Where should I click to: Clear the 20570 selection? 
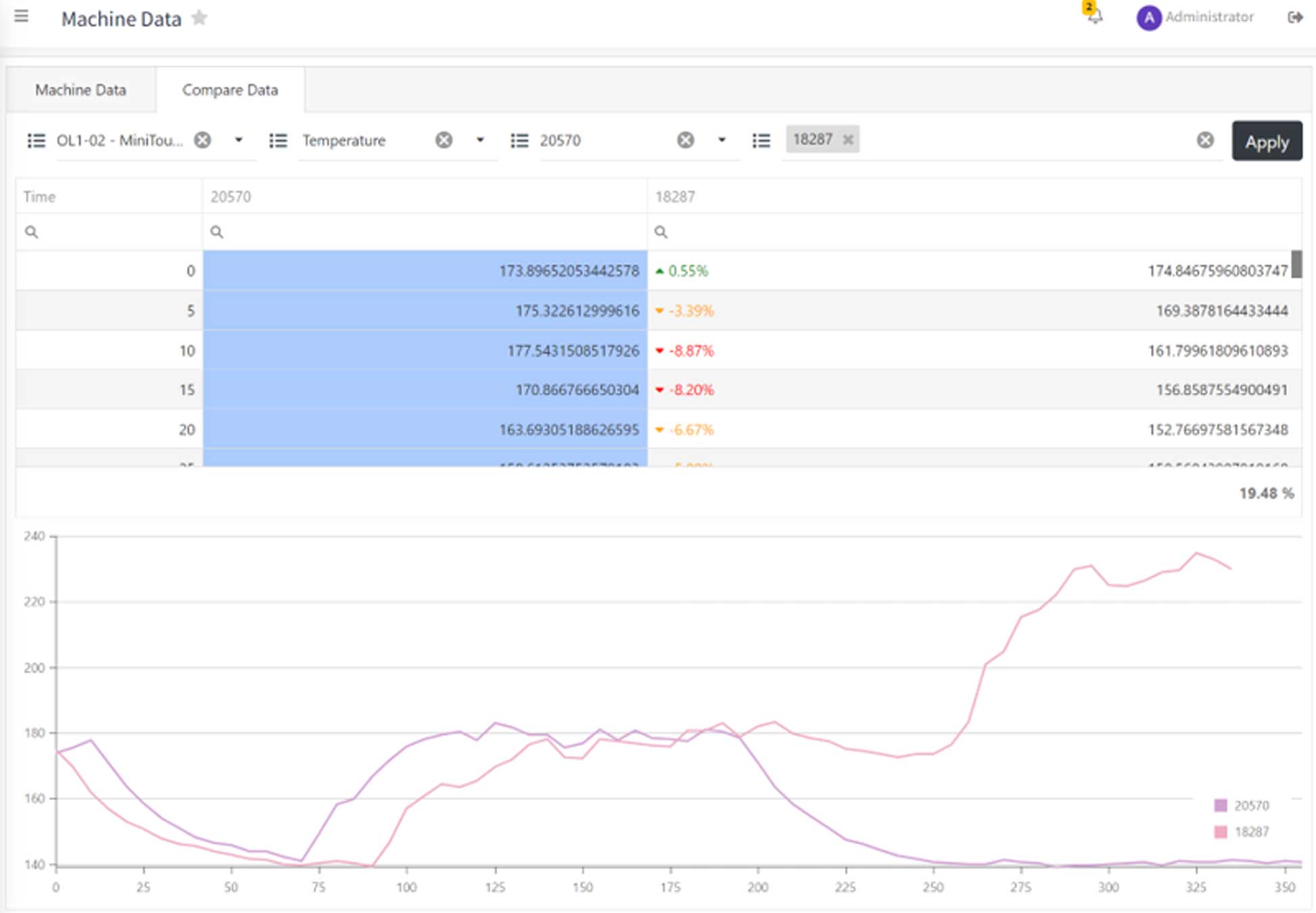point(685,140)
